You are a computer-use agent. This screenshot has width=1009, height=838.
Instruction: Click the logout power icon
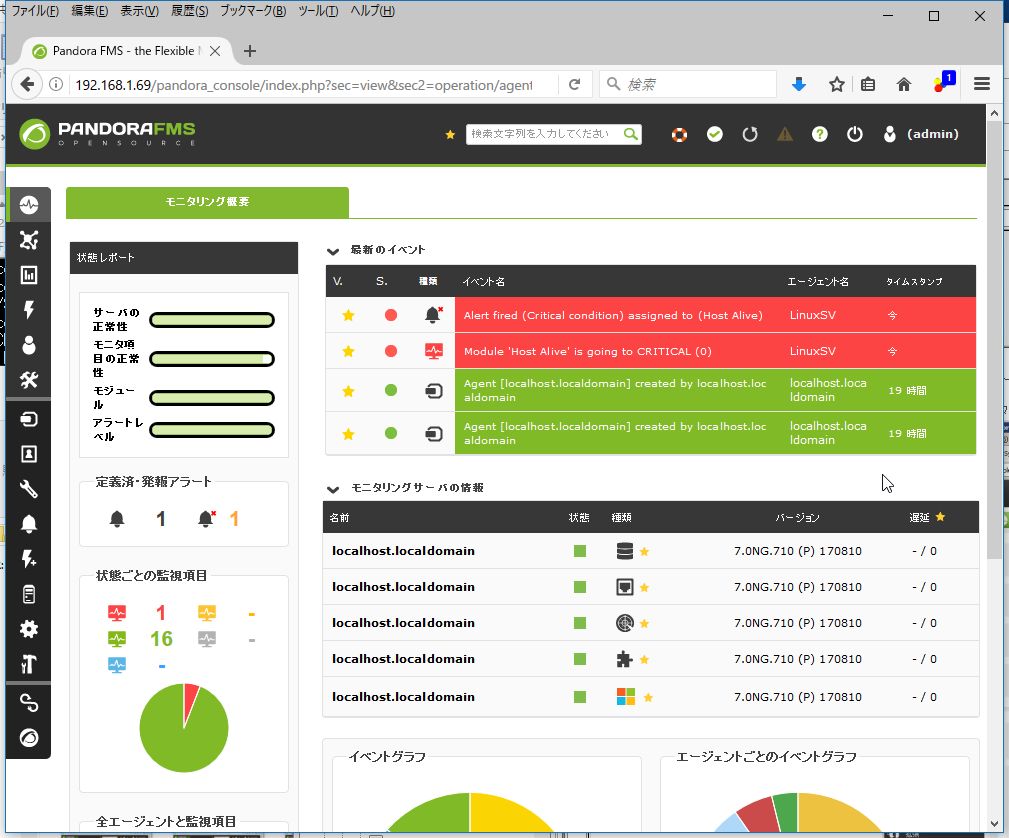point(855,134)
